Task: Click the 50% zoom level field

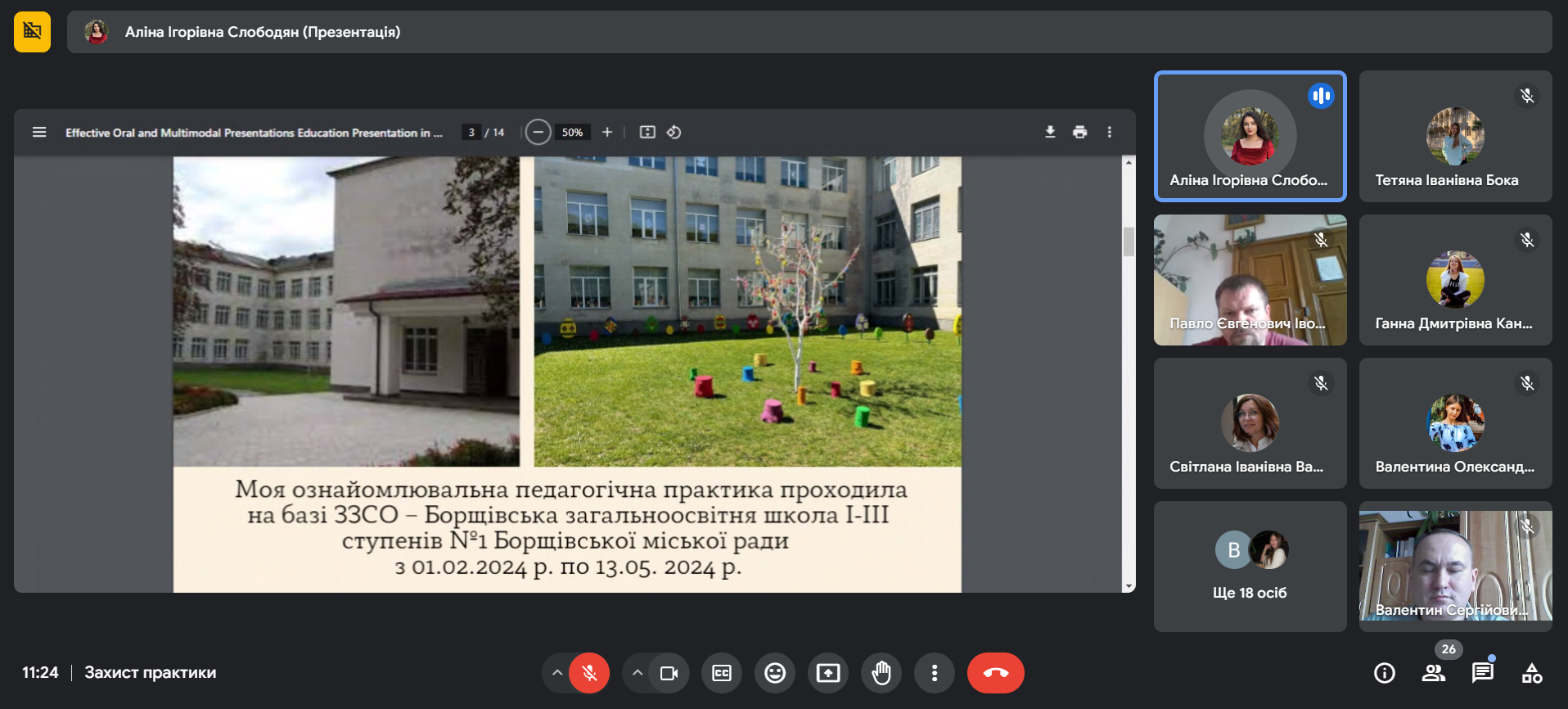Action: [x=572, y=132]
